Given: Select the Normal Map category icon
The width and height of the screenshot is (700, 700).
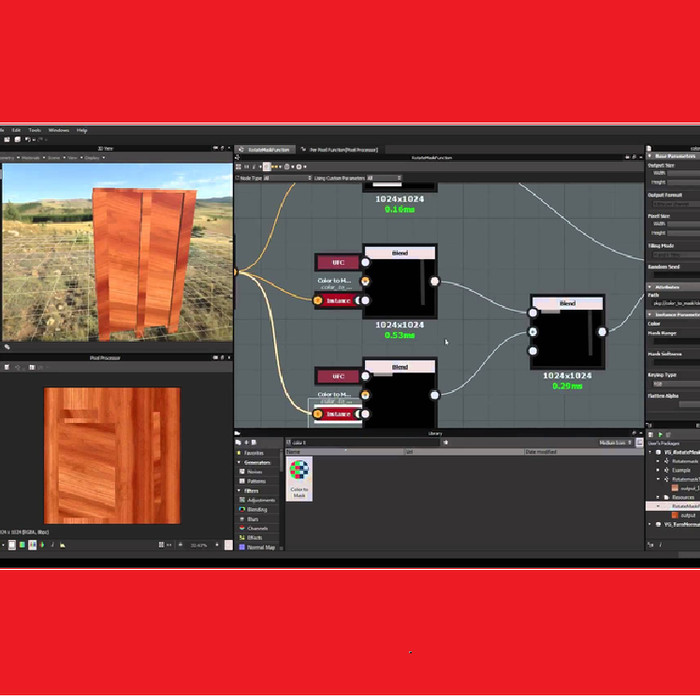Looking at the screenshot, I should [x=241, y=547].
